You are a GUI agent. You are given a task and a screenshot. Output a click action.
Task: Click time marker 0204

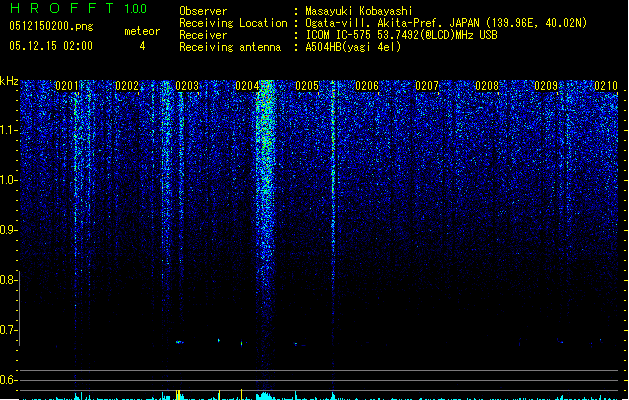click(247, 86)
